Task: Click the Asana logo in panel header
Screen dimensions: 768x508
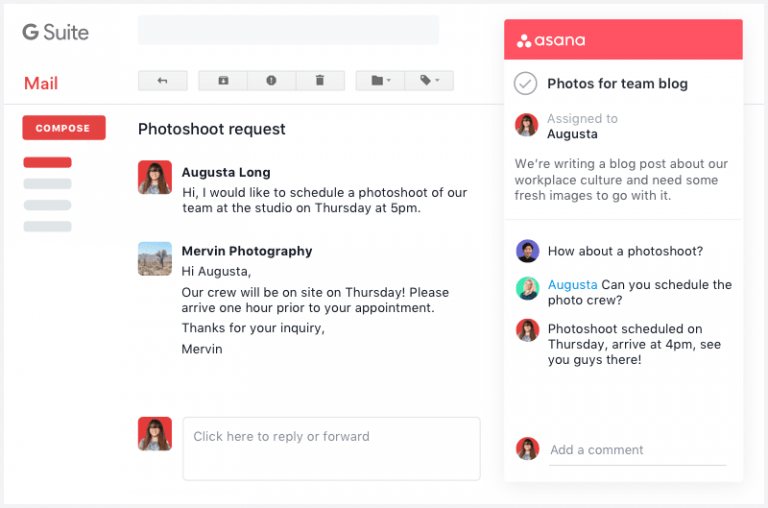Action: 551,40
